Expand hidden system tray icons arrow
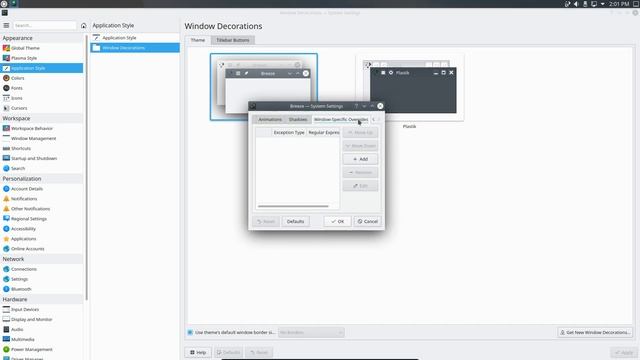Viewport: 640px width, 360px height. 602,4
